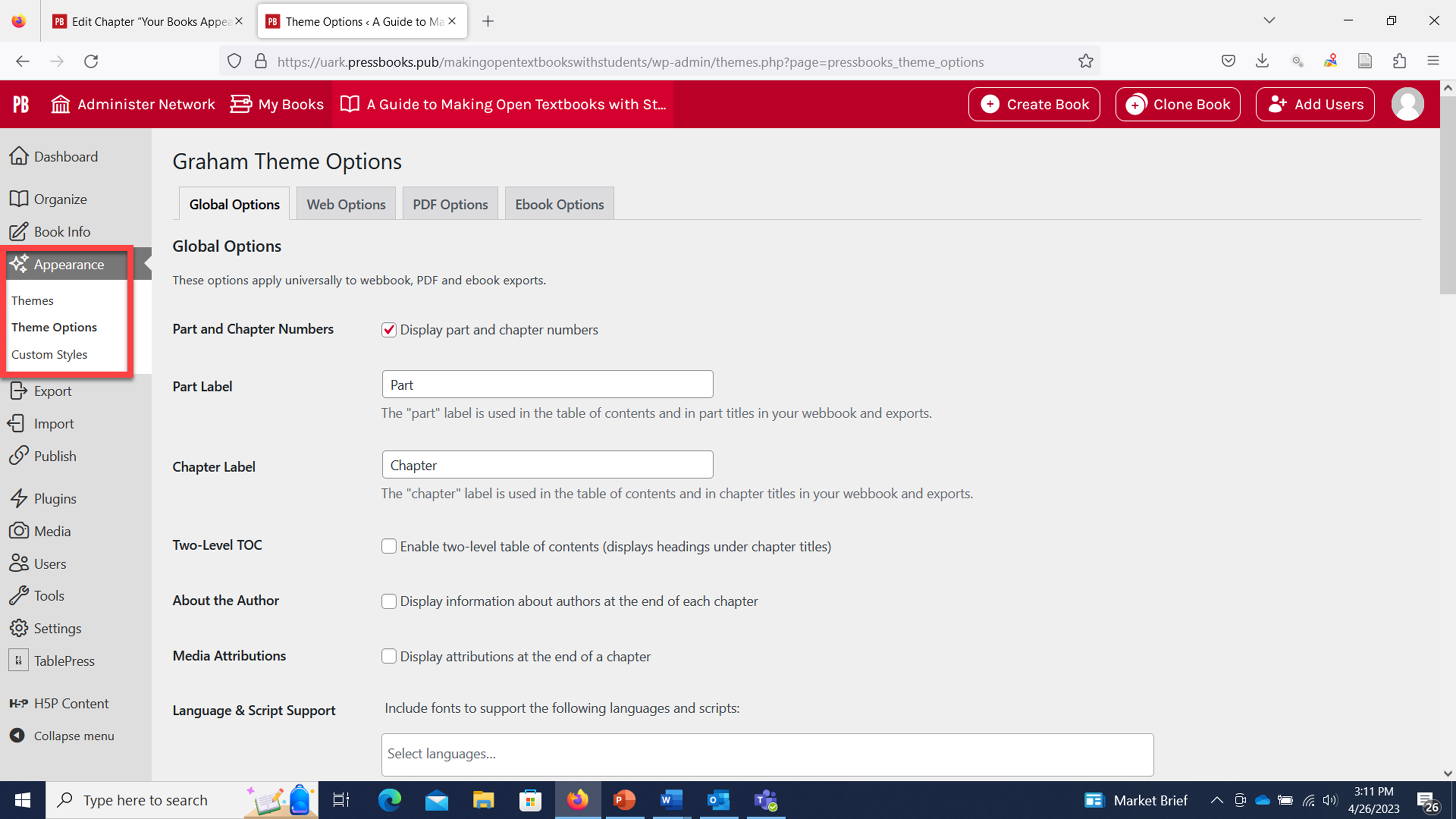Switch to Web Options tab
This screenshot has height=819, width=1456.
(346, 204)
